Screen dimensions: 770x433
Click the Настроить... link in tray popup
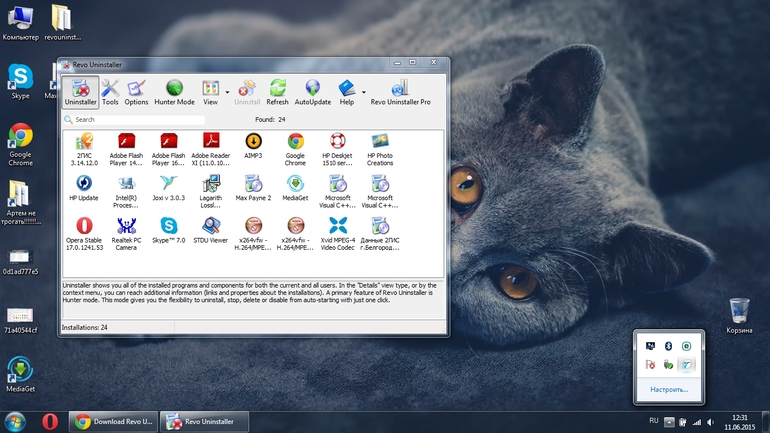click(669, 389)
